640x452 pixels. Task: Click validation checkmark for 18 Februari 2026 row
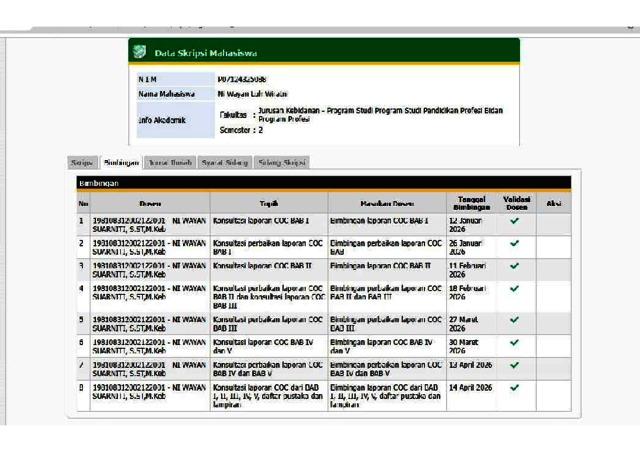(515, 289)
